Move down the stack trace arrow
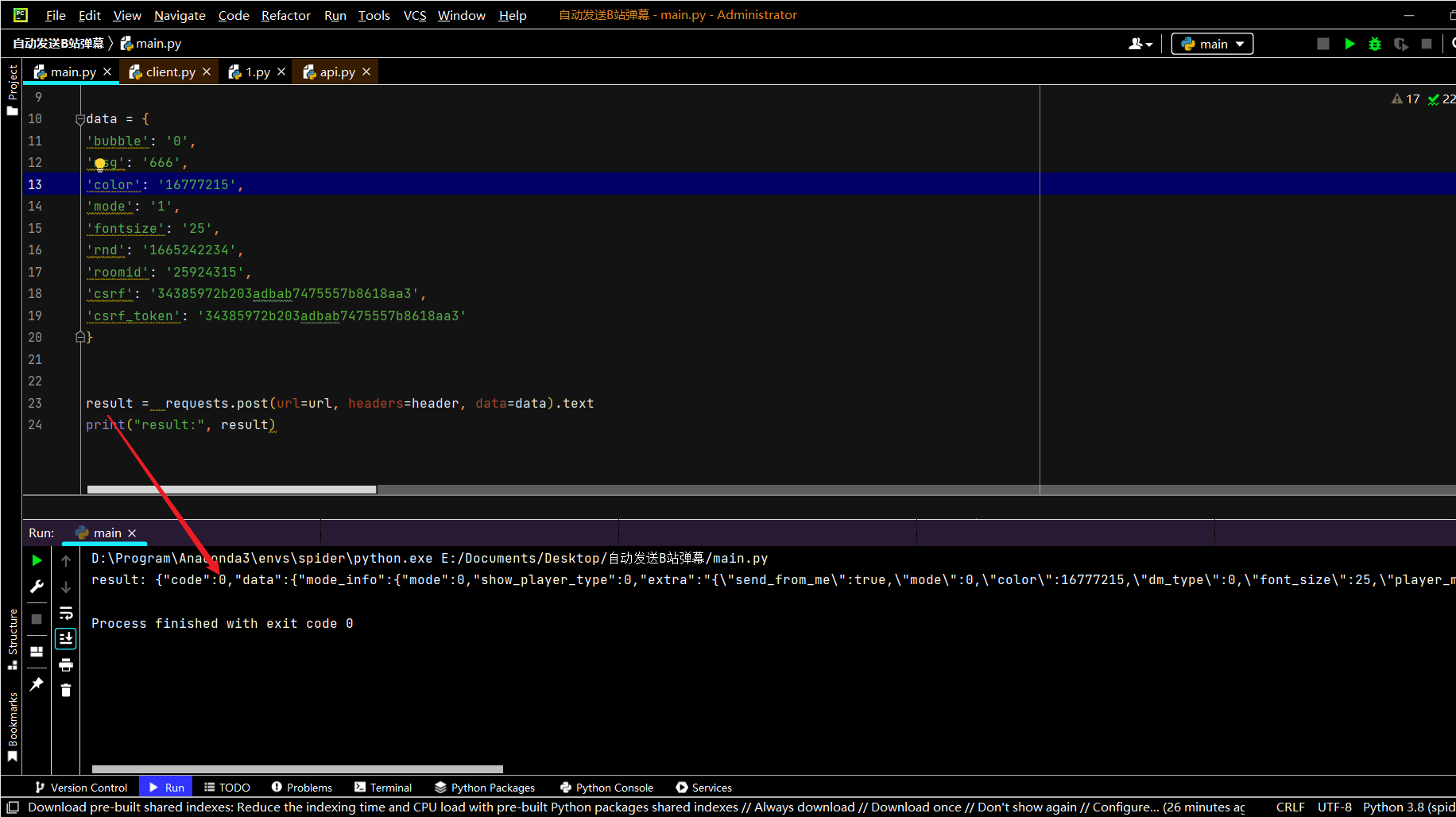 click(x=66, y=587)
